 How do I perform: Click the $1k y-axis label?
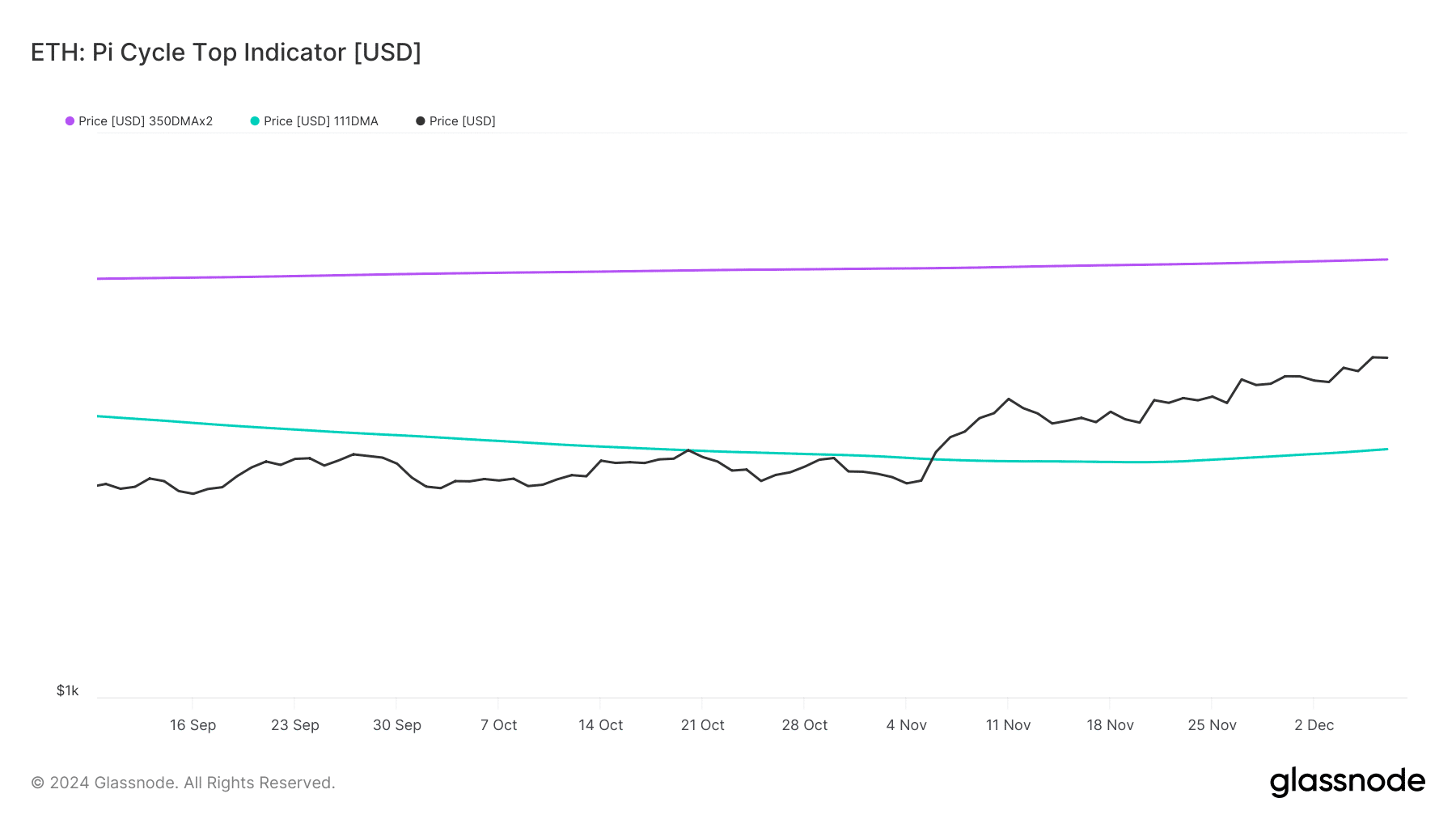[67, 690]
